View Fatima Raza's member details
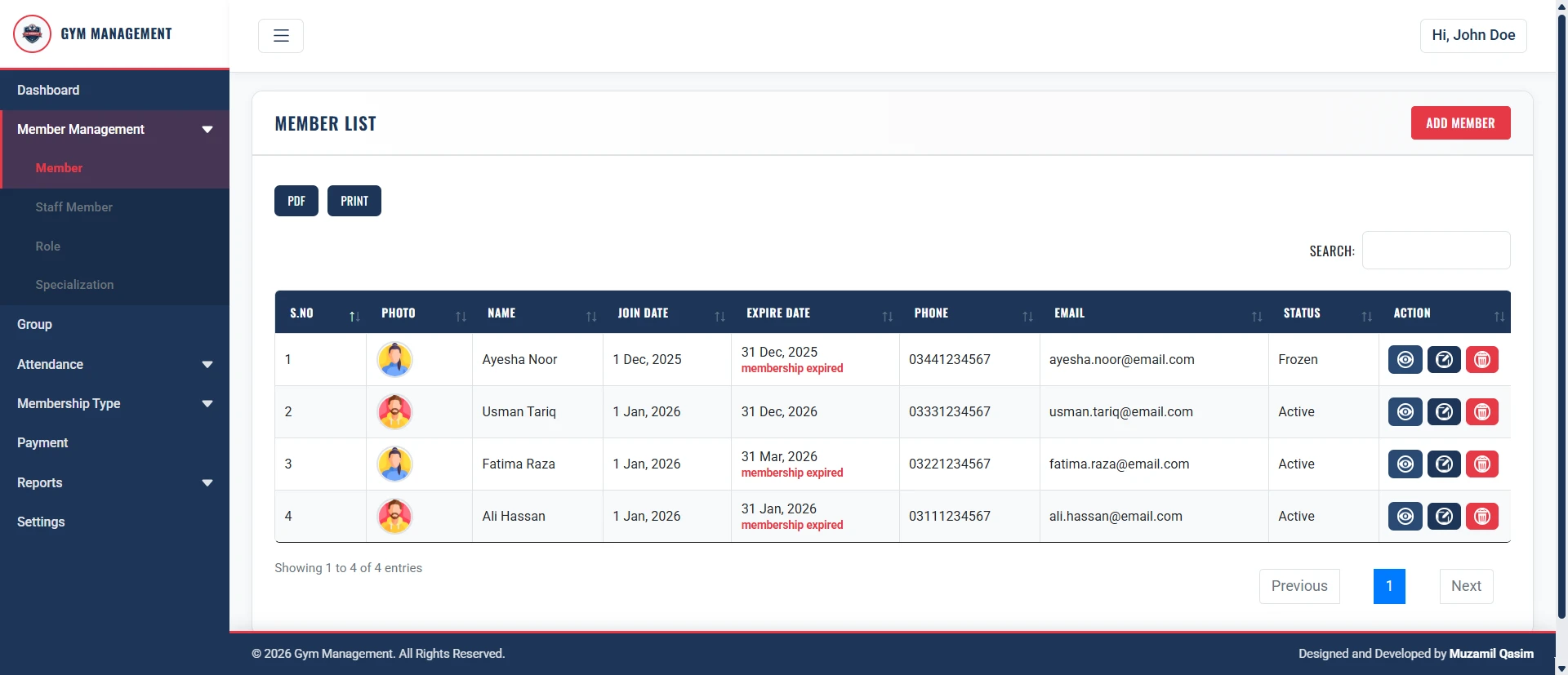 point(1405,464)
